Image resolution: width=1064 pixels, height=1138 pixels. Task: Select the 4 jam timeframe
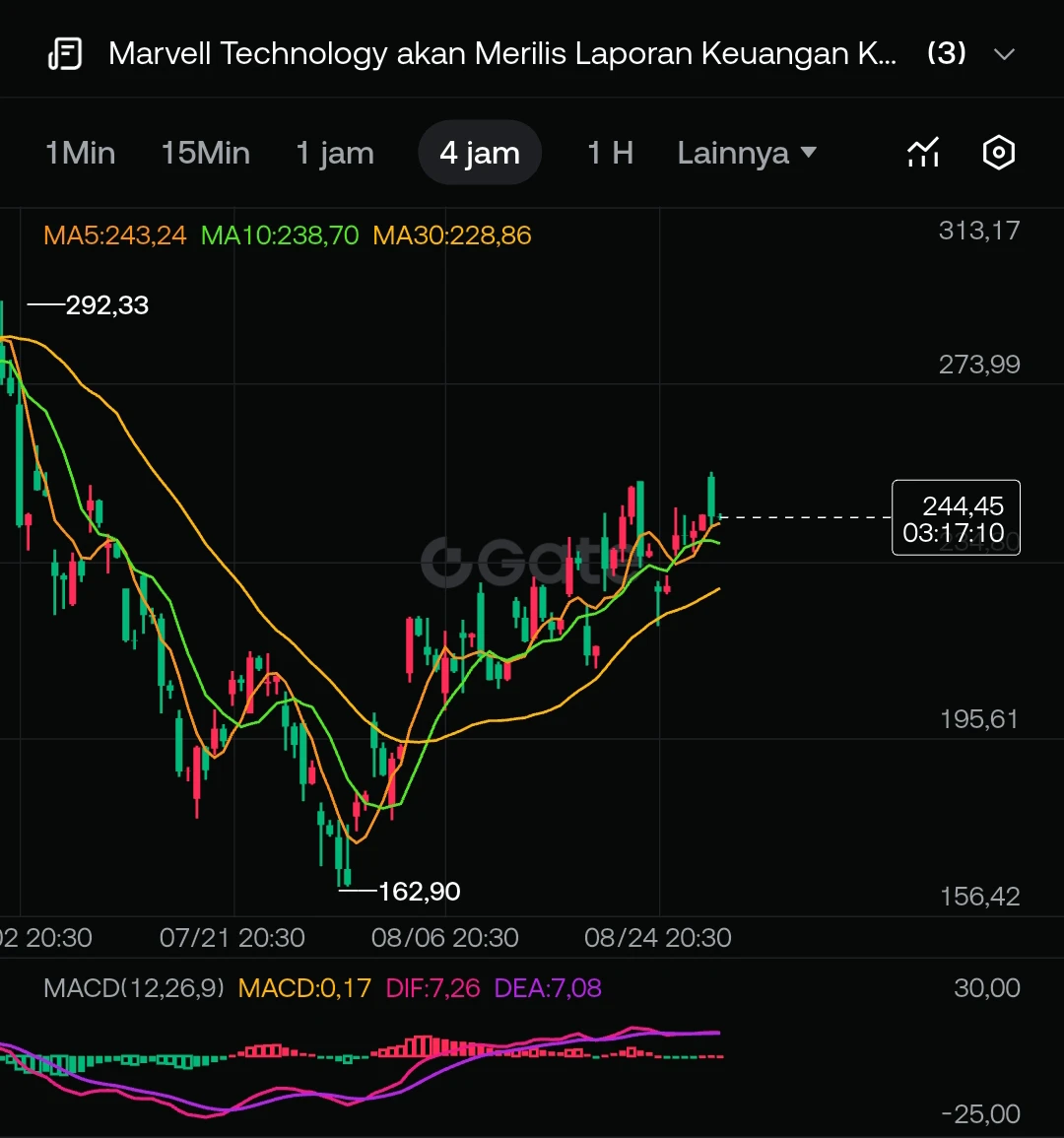pyautogui.click(x=480, y=153)
